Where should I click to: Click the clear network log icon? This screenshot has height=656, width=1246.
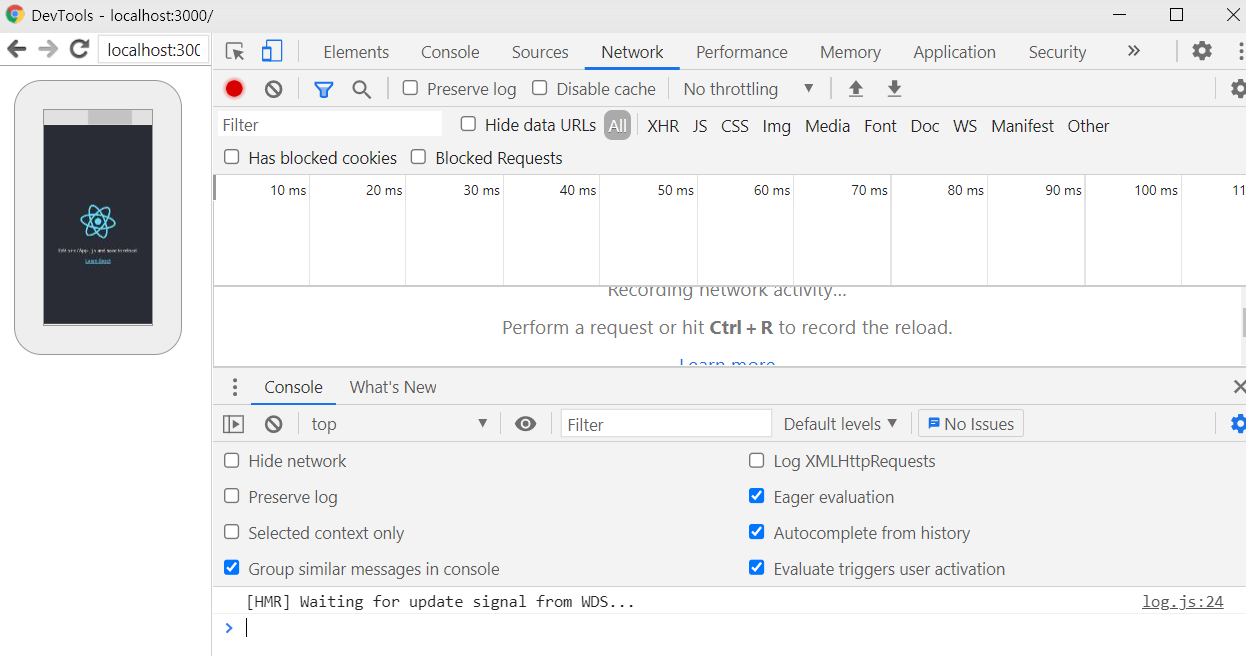[x=272, y=88]
